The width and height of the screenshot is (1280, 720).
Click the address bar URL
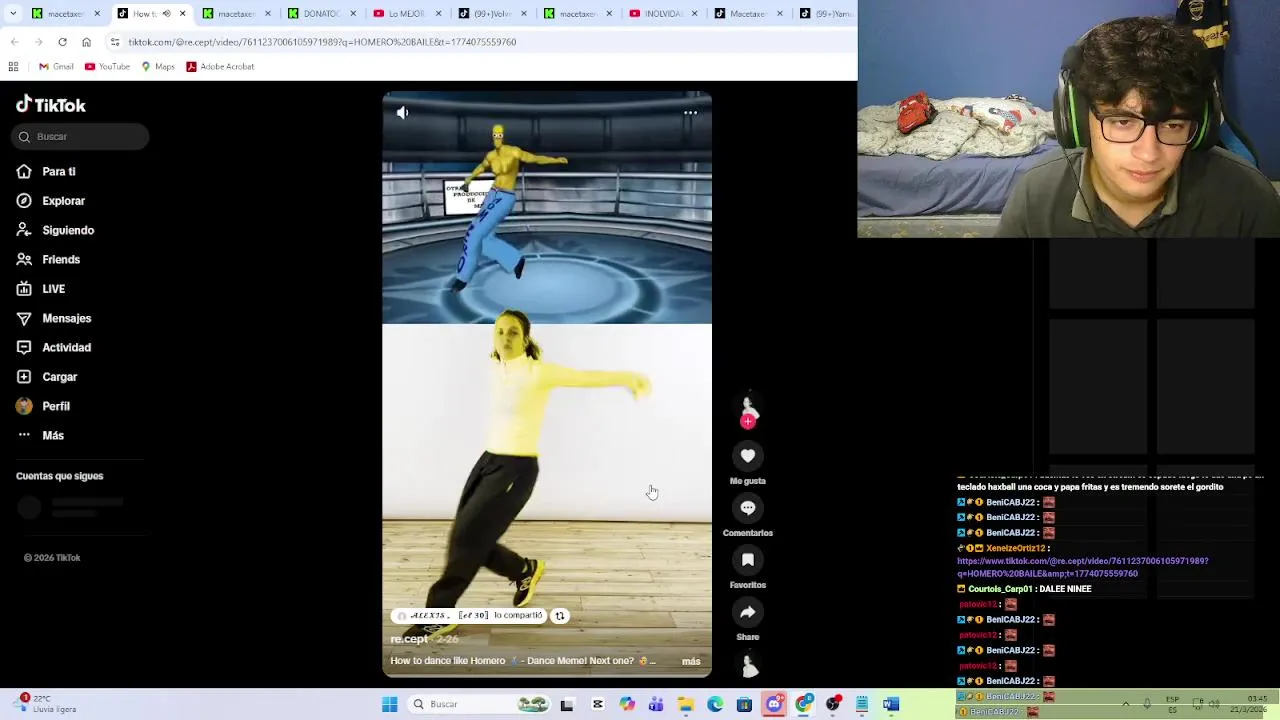pyautogui.click(x=322, y=42)
